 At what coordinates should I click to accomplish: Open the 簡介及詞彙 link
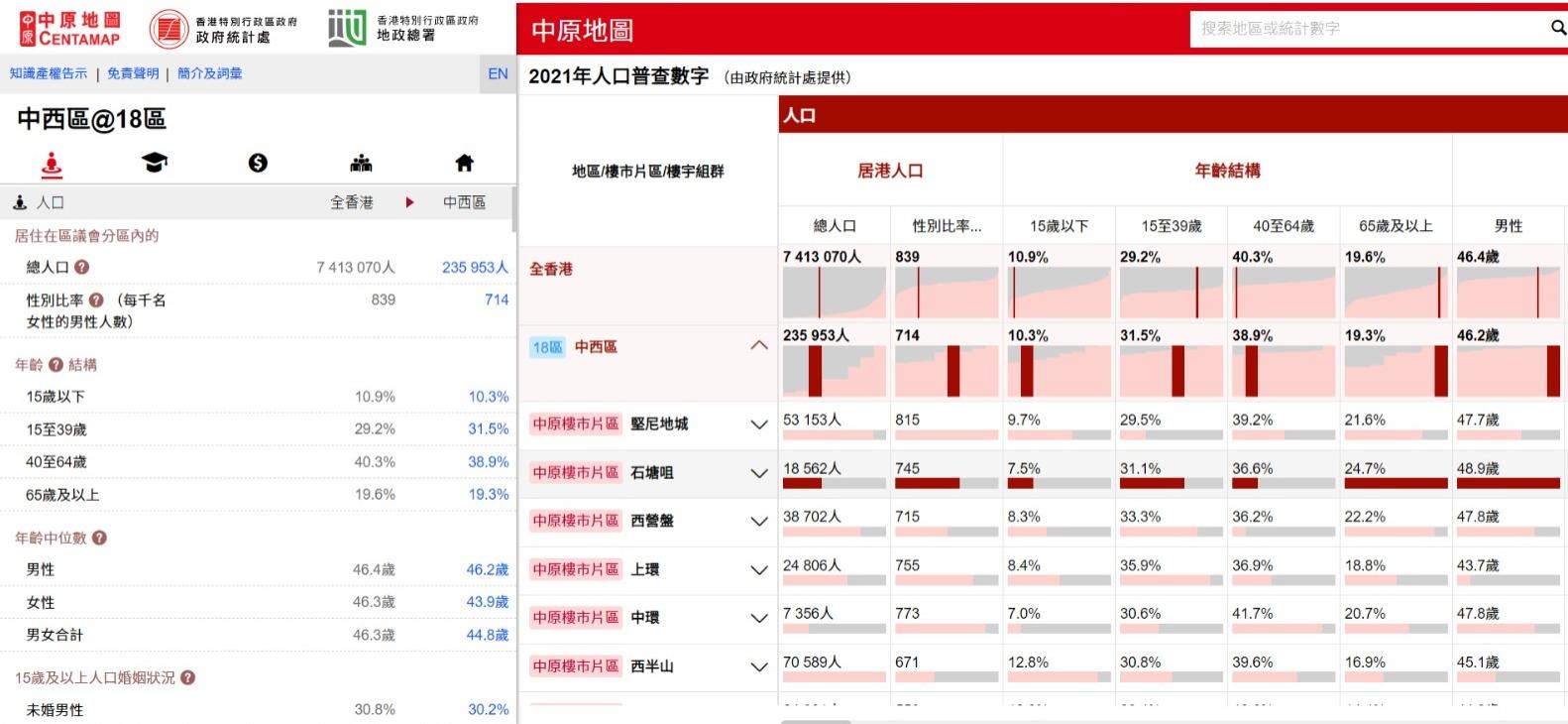pos(209,73)
